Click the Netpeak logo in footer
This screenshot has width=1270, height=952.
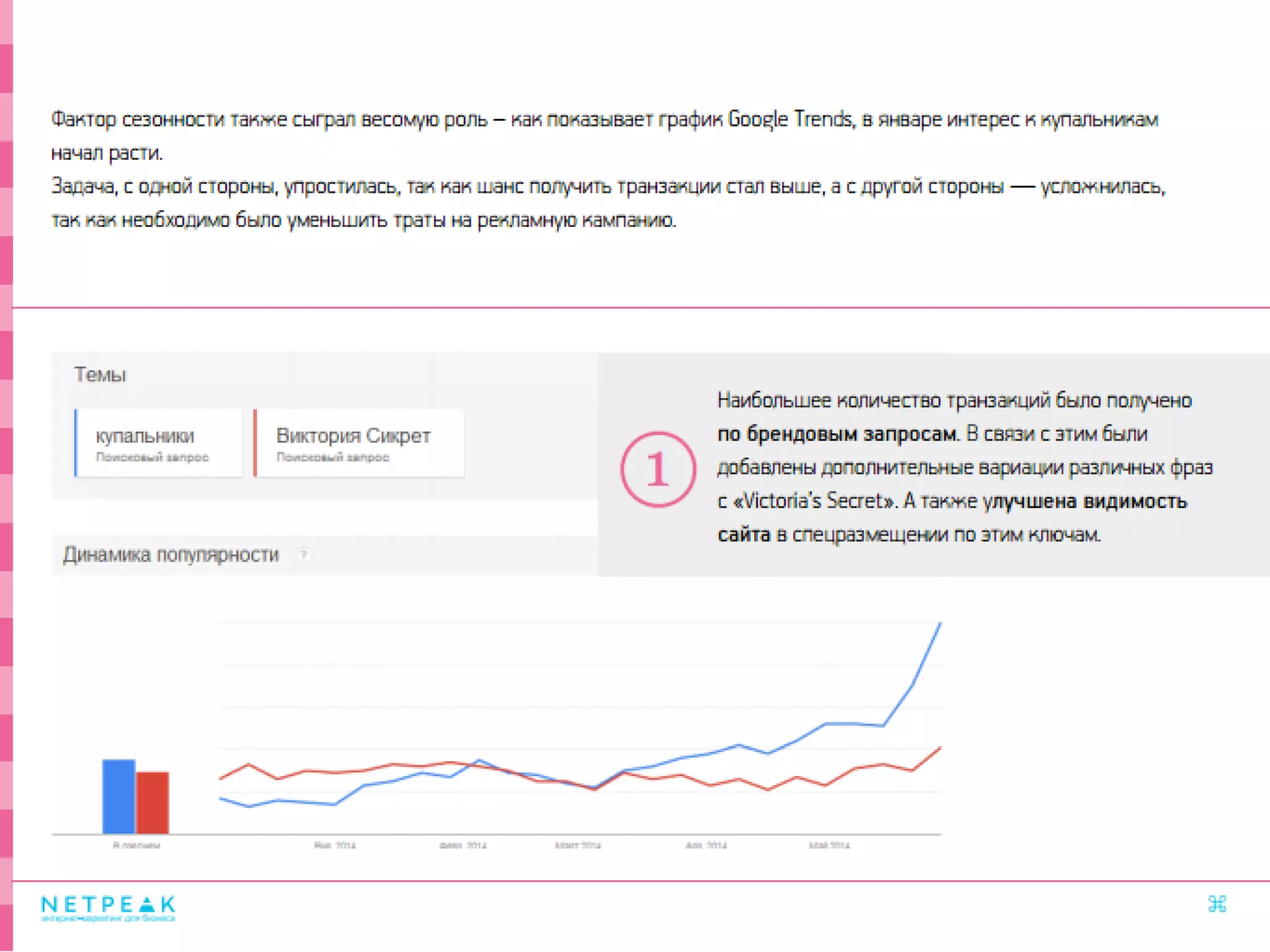point(108,908)
